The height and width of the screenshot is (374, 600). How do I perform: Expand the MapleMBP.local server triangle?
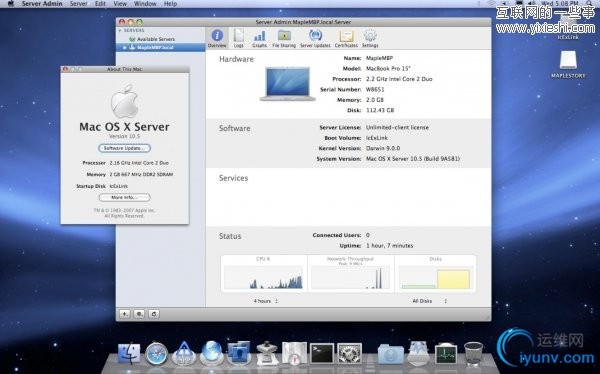[124, 47]
